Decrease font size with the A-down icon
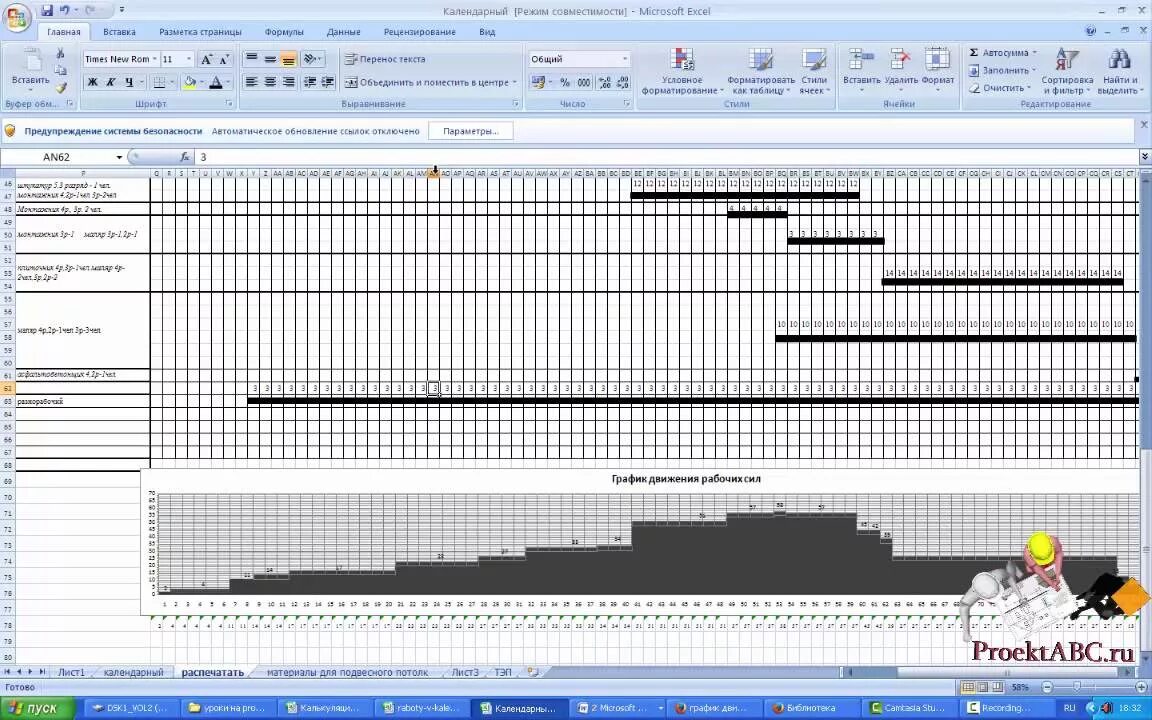Image resolution: width=1152 pixels, height=720 pixels. coord(224,59)
